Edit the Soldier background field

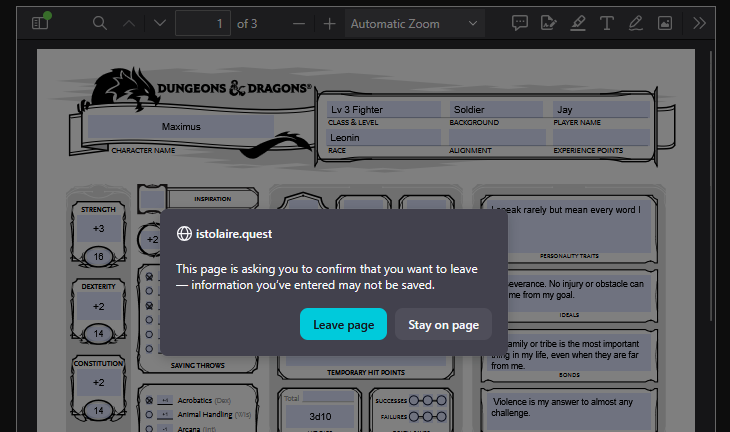[x=496, y=109]
